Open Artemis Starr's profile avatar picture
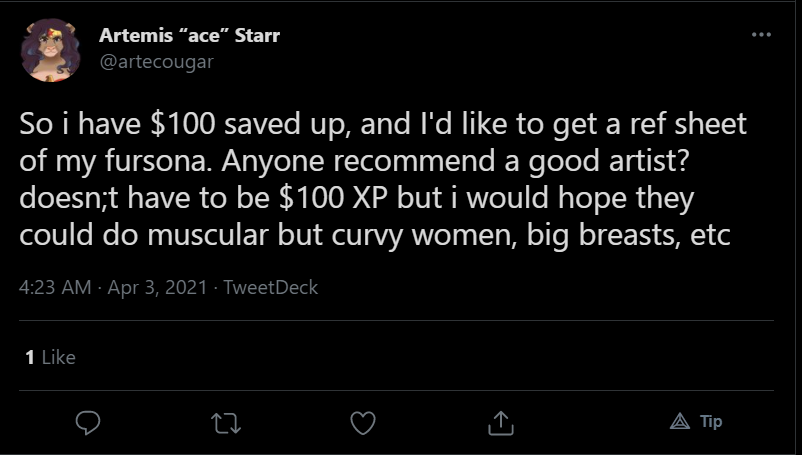 (x=50, y=50)
